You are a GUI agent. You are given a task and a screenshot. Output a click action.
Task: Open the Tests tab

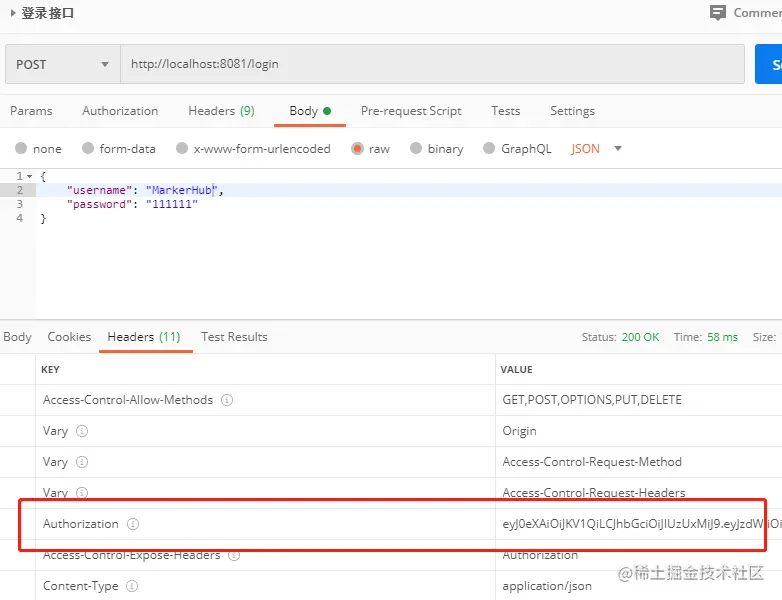tap(505, 111)
